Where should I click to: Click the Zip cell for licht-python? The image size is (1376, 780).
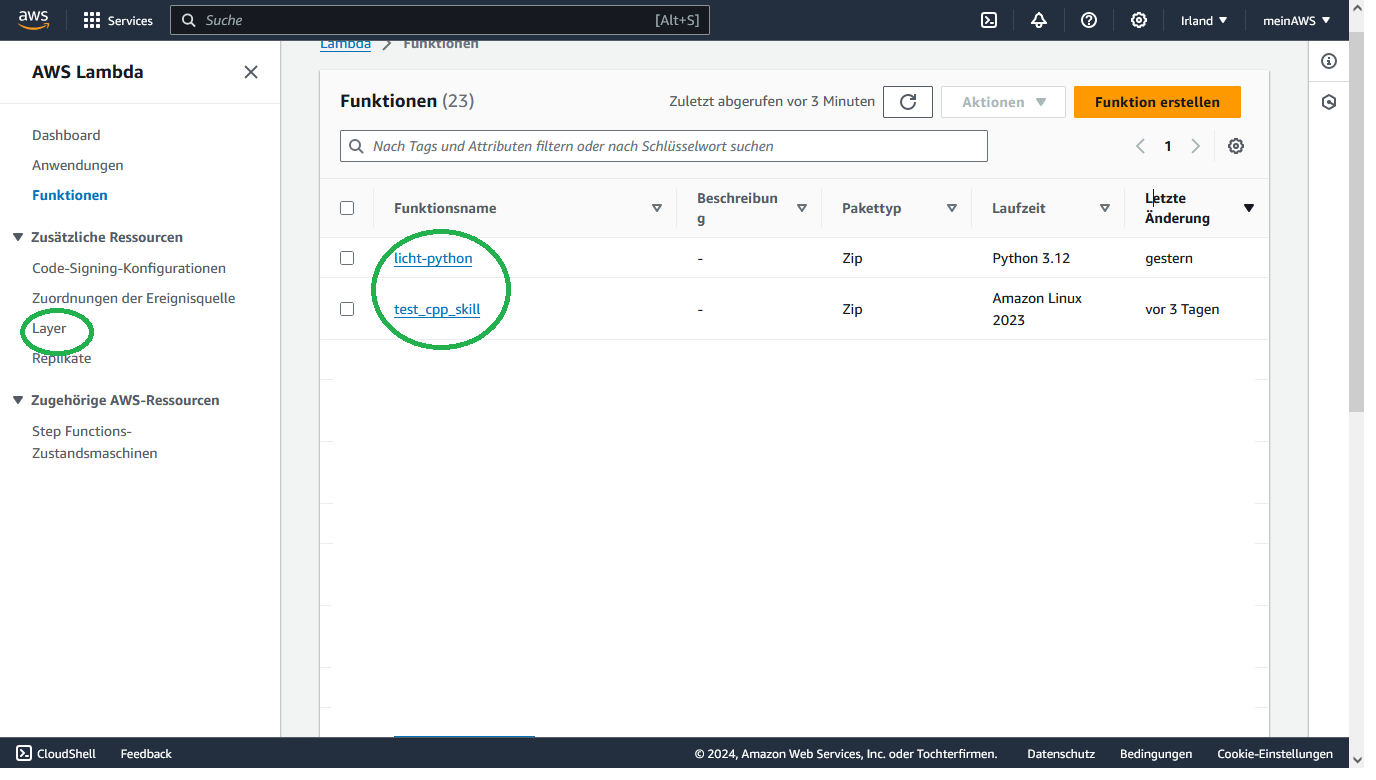pyautogui.click(x=852, y=258)
